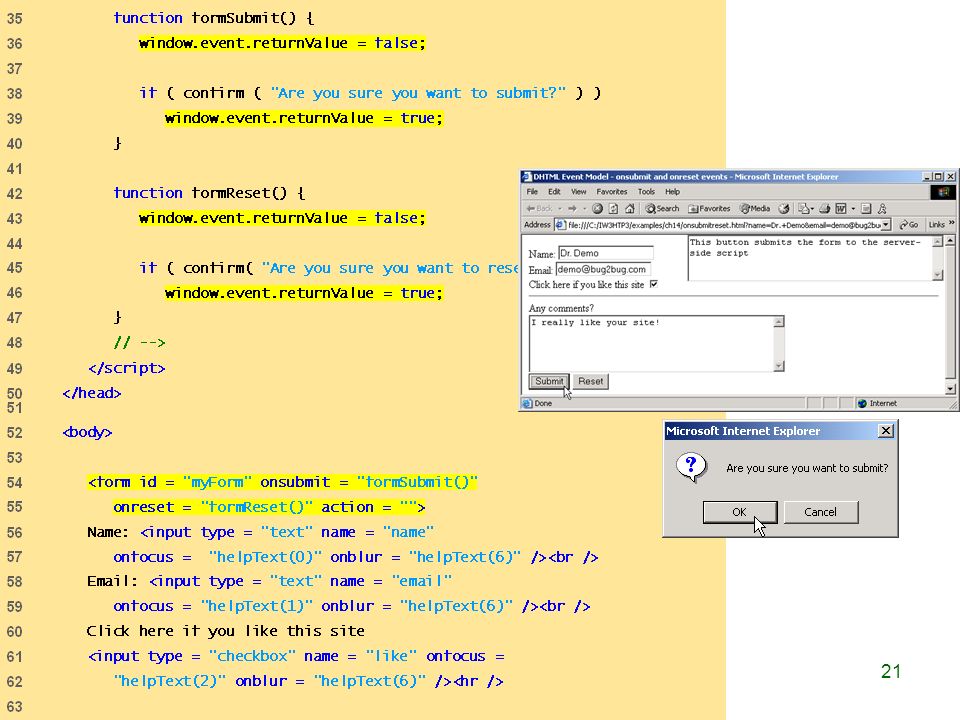The width and height of the screenshot is (960, 720).
Task: Click the 'Any comments?' label text
Action: tap(561, 308)
